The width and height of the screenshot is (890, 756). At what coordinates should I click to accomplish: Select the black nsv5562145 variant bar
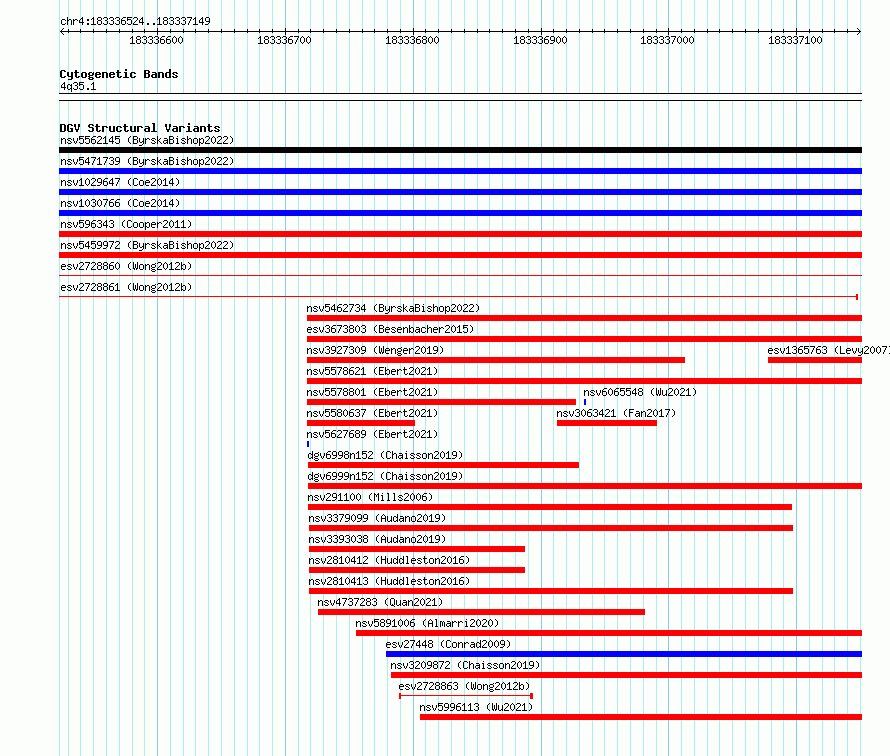click(460, 150)
